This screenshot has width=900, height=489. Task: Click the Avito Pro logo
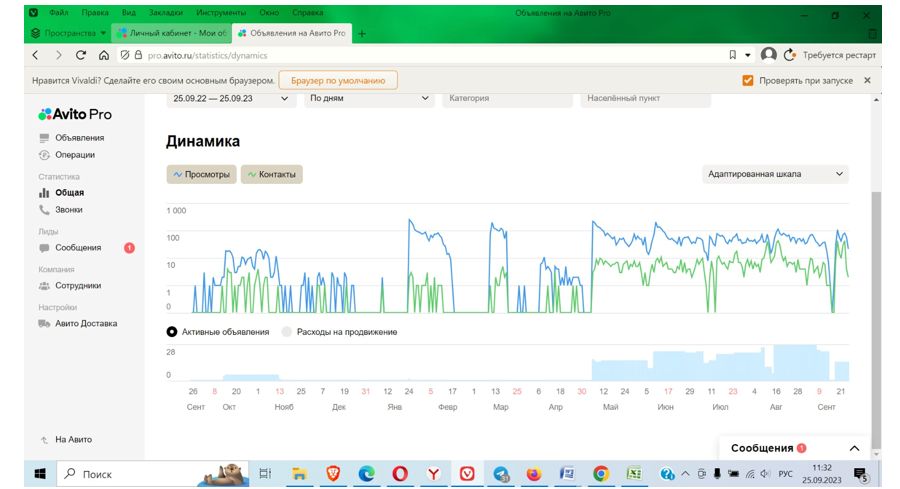(x=75, y=114)
